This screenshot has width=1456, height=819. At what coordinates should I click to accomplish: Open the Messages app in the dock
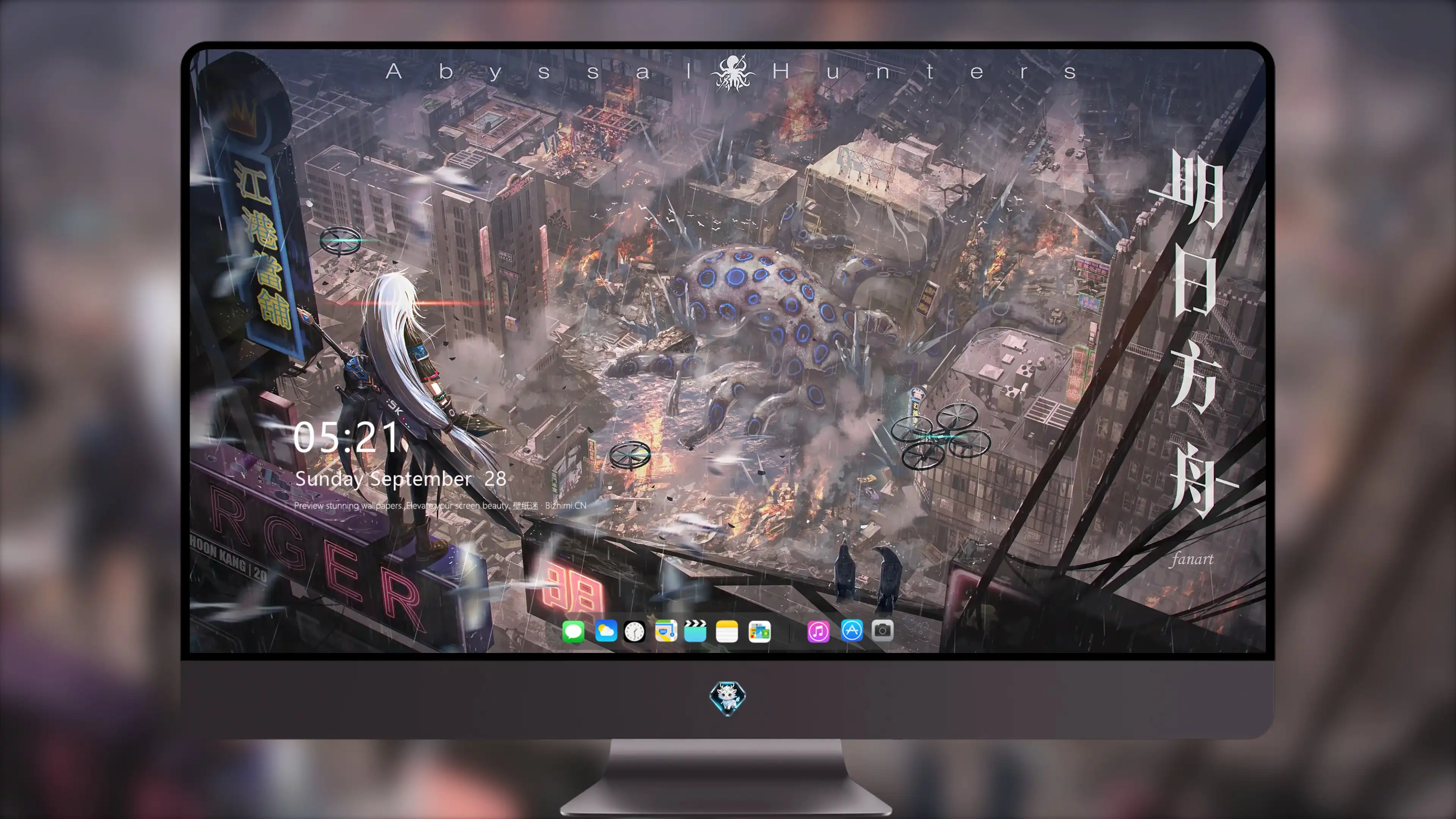coord(573,631)
